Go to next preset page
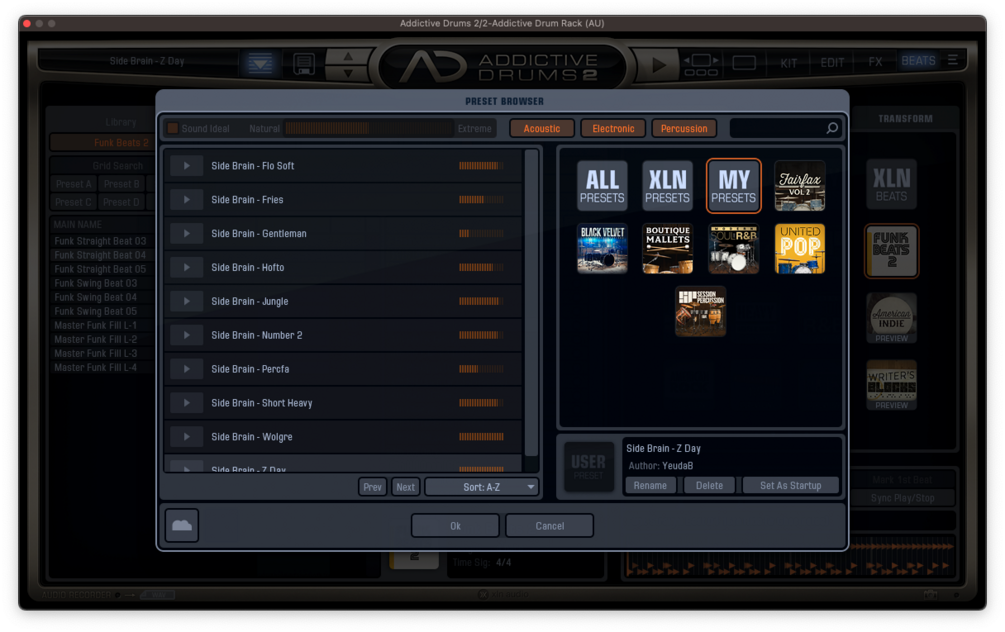1005x632 pixels. (x=405, y=487)
